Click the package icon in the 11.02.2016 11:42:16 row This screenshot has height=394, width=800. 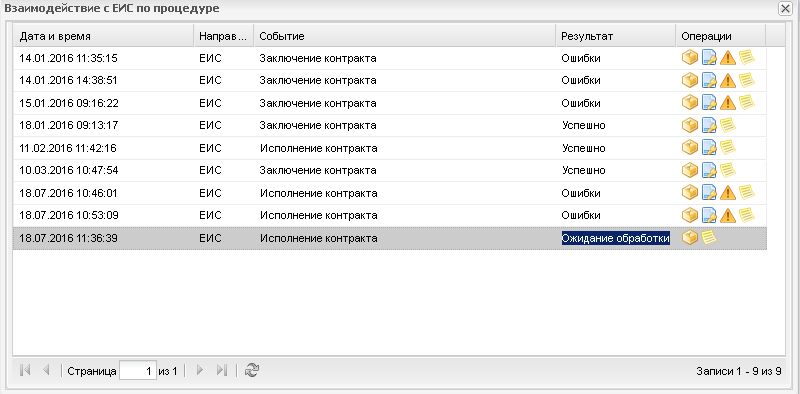pos(690,147)
